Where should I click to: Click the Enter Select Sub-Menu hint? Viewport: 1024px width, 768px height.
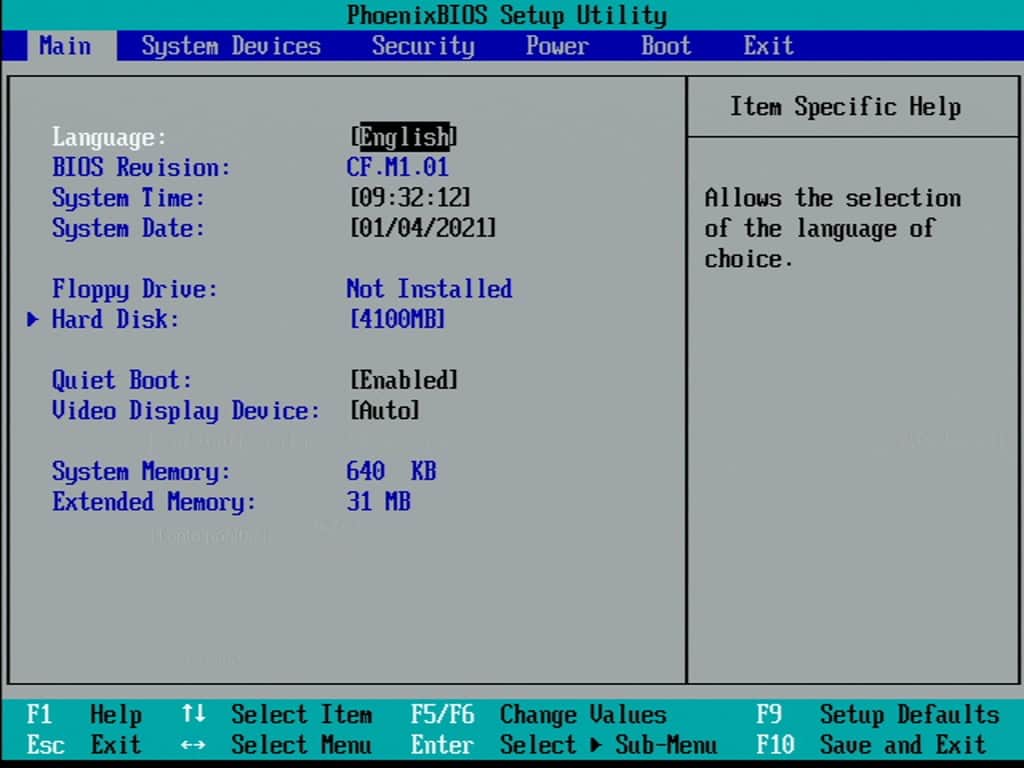pyautogui.click(x=564, y=745)
